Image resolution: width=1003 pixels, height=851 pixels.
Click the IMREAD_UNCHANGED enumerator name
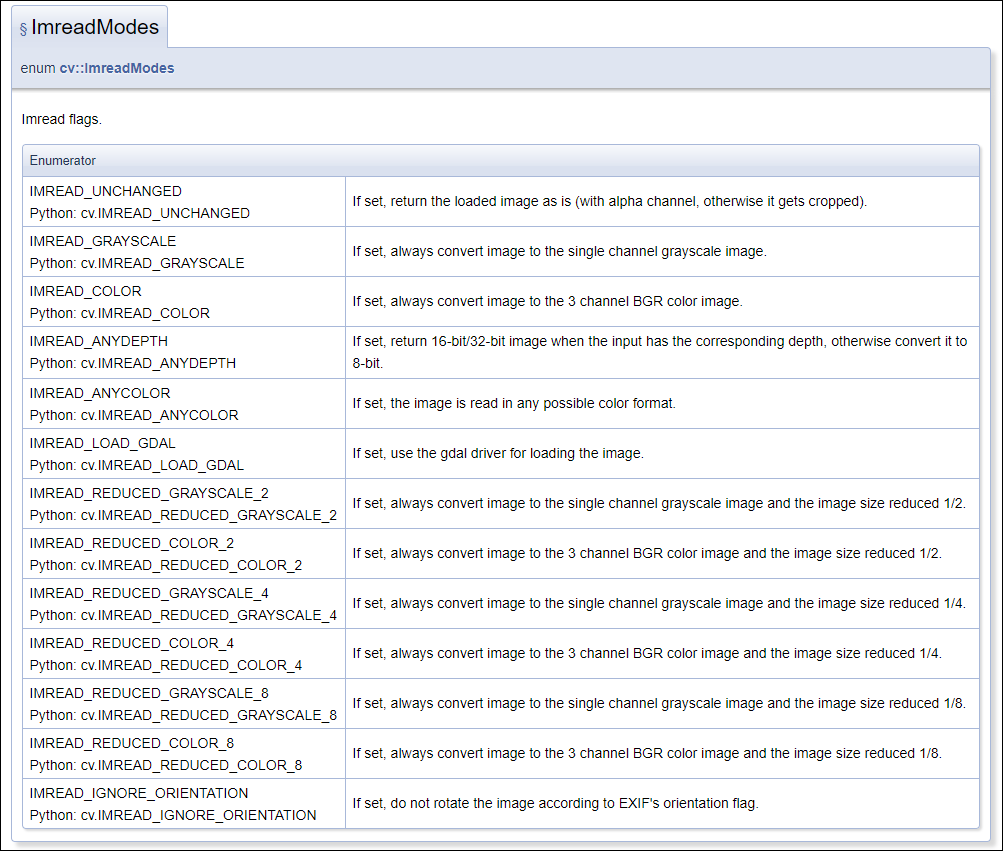[106, 191]
